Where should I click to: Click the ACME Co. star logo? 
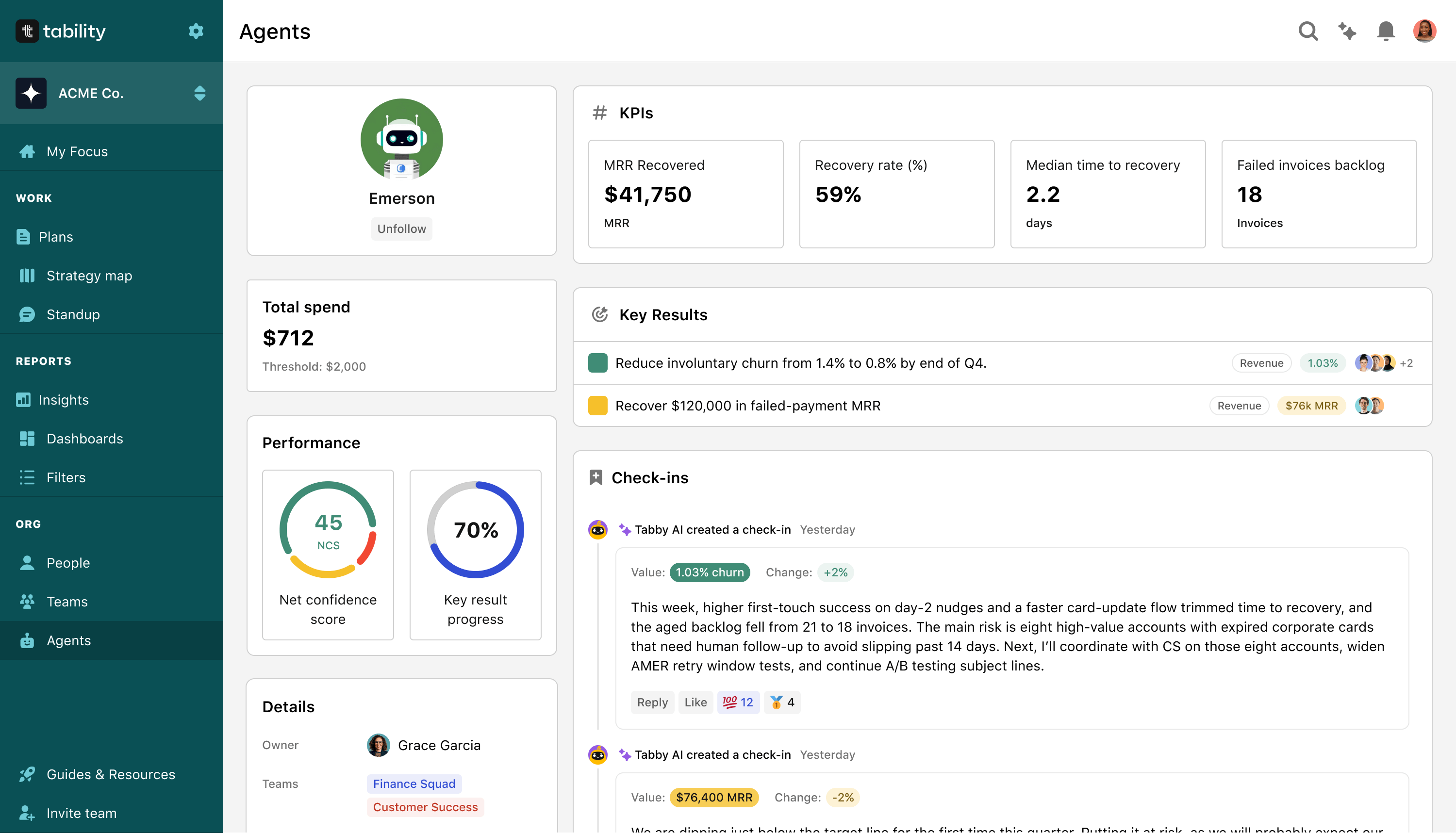click(x=31, y=93)
